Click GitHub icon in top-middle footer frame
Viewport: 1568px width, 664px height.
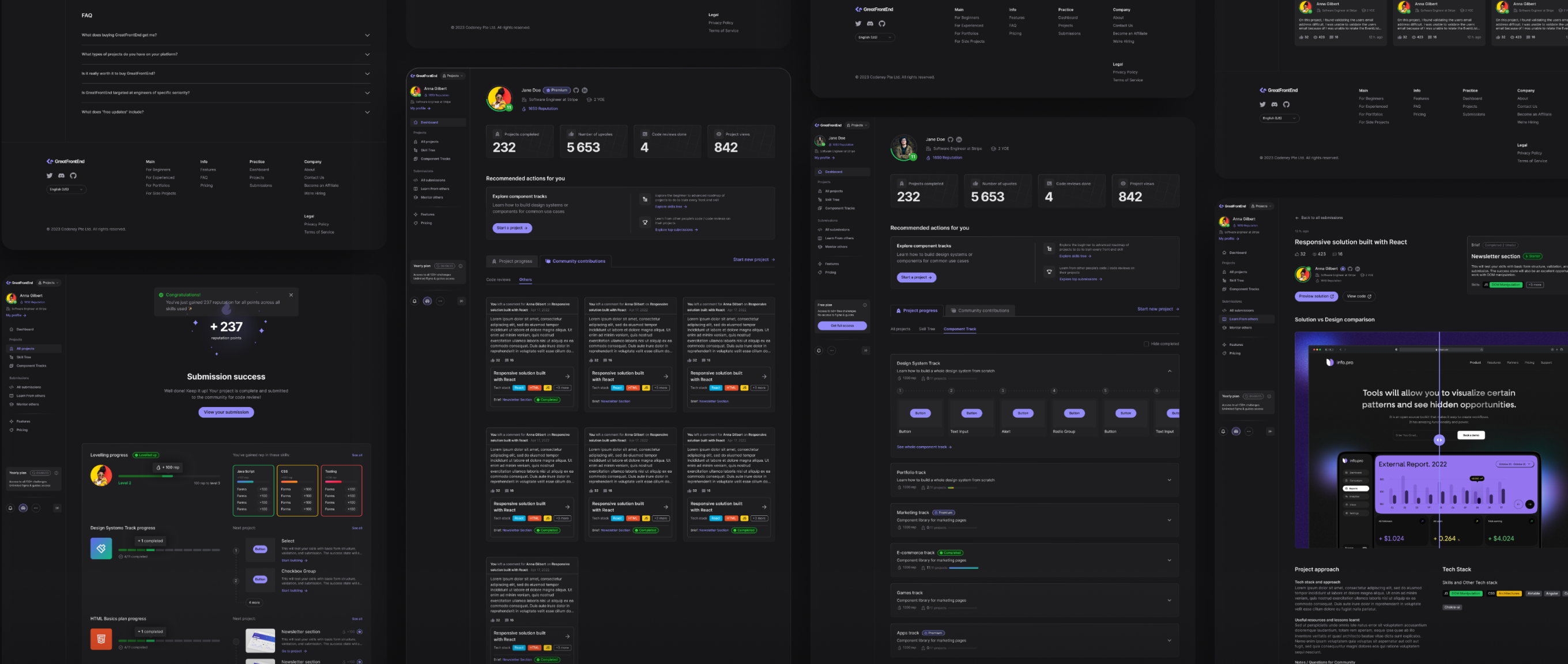(x=881, y=24)
